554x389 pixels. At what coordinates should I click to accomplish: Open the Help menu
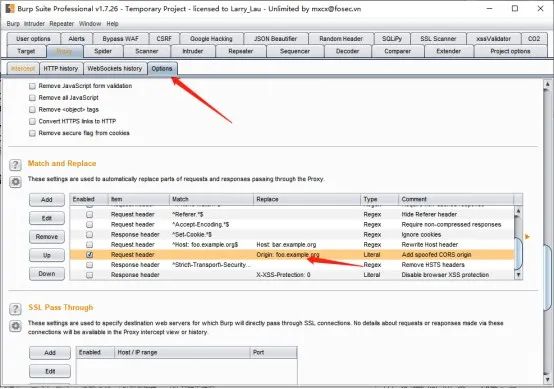[112, 24]
